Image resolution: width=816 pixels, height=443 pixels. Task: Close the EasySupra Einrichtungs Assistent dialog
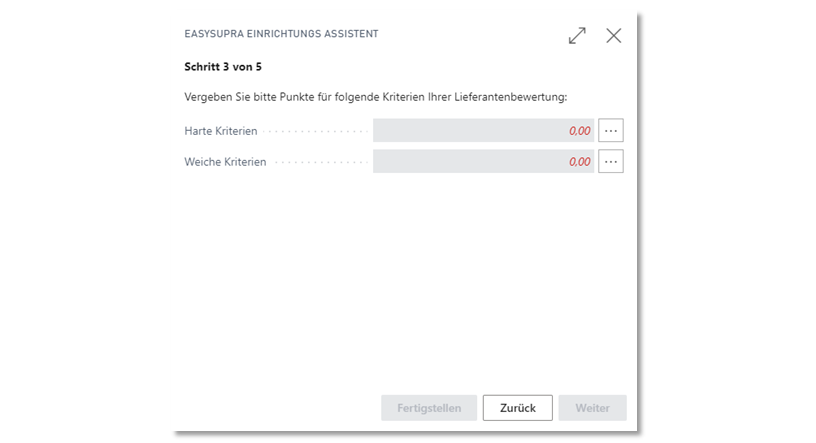(614, 35)
